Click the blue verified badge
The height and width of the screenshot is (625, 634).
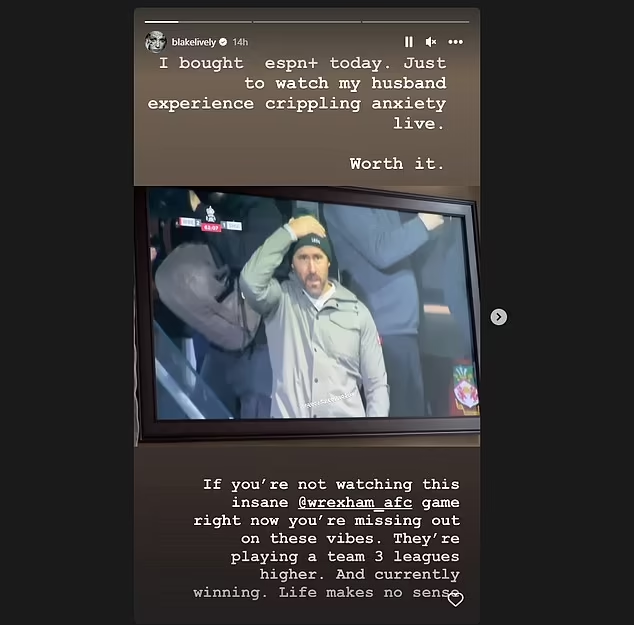tap(223, 42)
